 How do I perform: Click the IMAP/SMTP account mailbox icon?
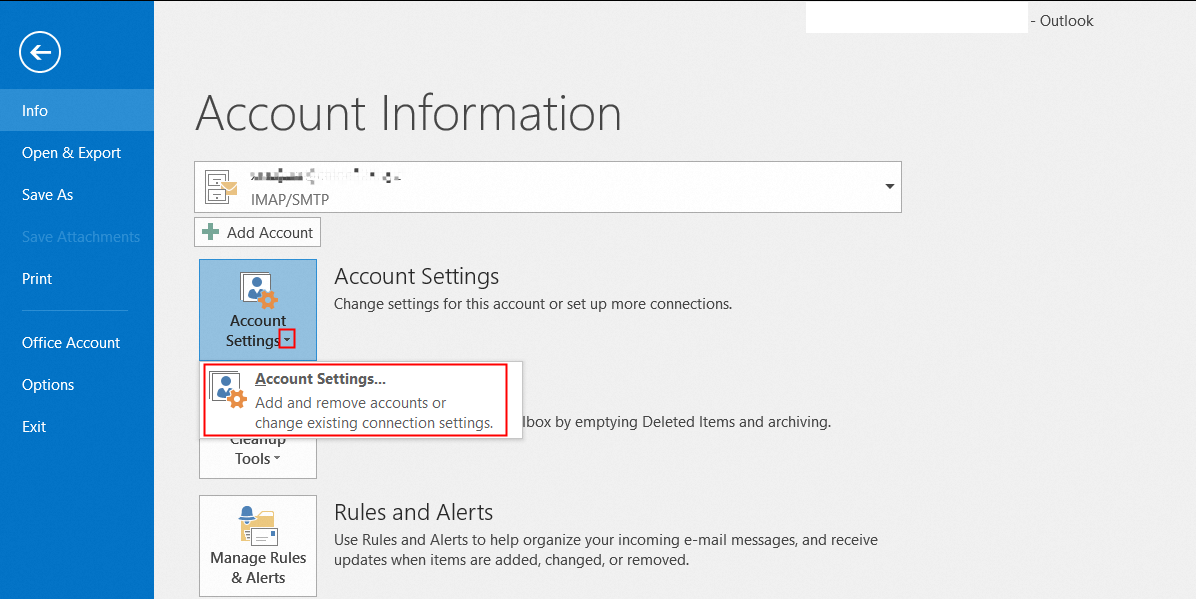pyautogui.click(x=222, y=187)
